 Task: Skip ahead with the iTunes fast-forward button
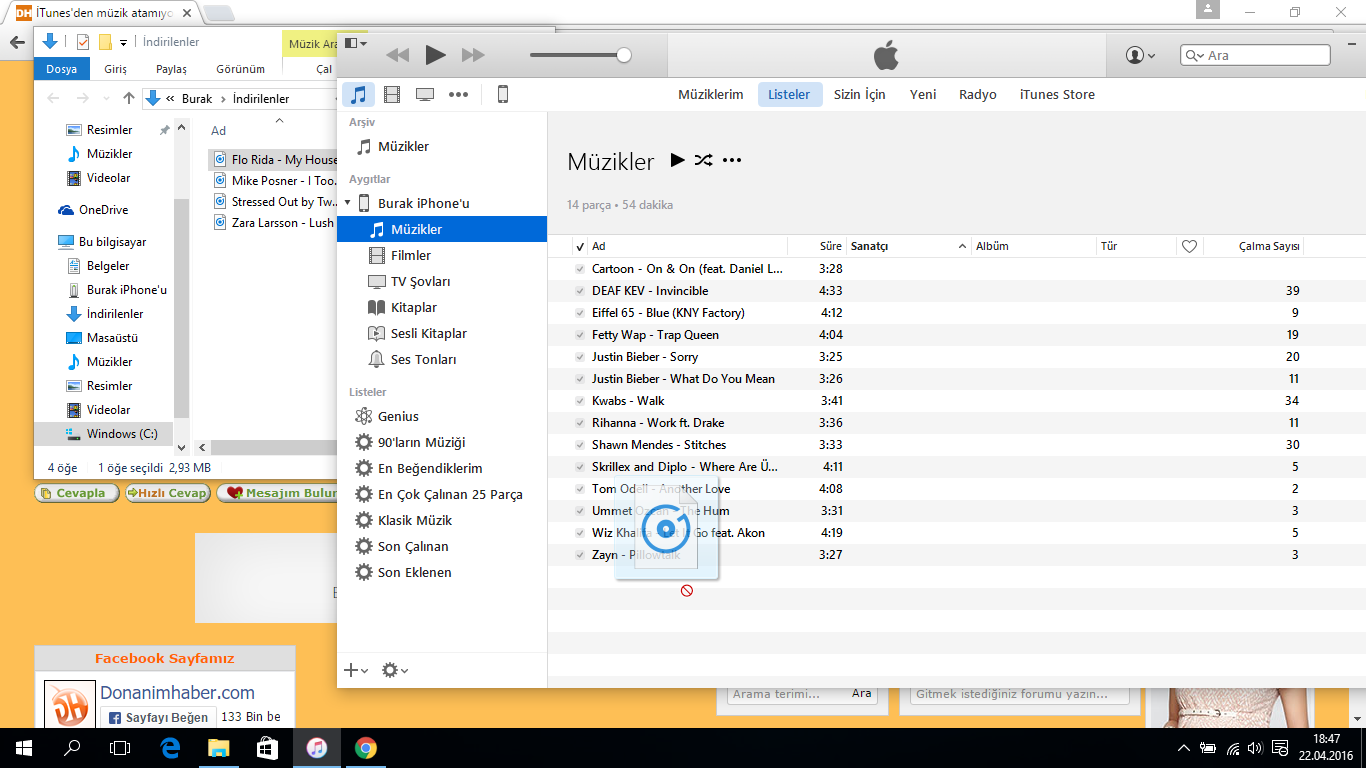point(473,55)
